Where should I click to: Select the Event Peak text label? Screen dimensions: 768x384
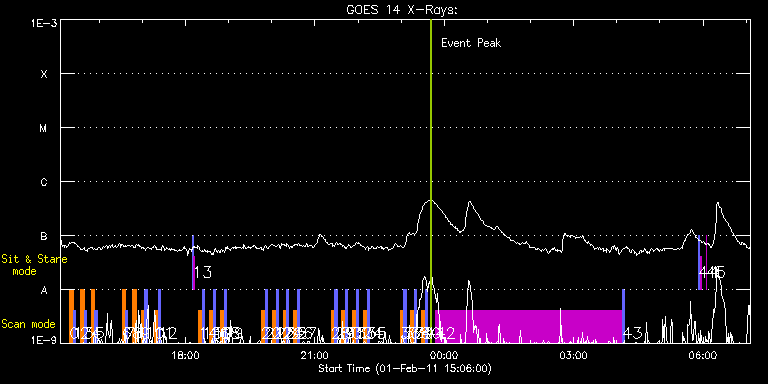(x=471, y=43)
